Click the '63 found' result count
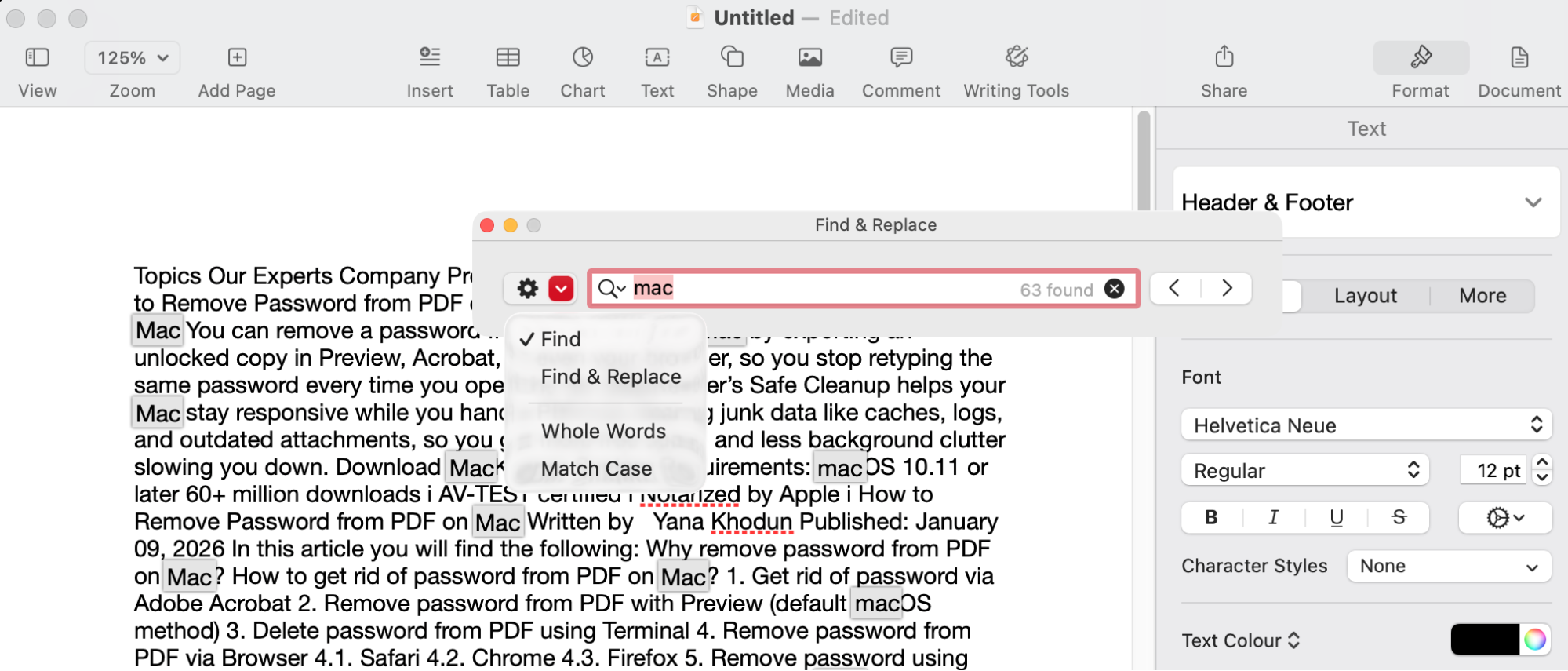Viewport: 1568px width, 671px height. (1056, 290)
